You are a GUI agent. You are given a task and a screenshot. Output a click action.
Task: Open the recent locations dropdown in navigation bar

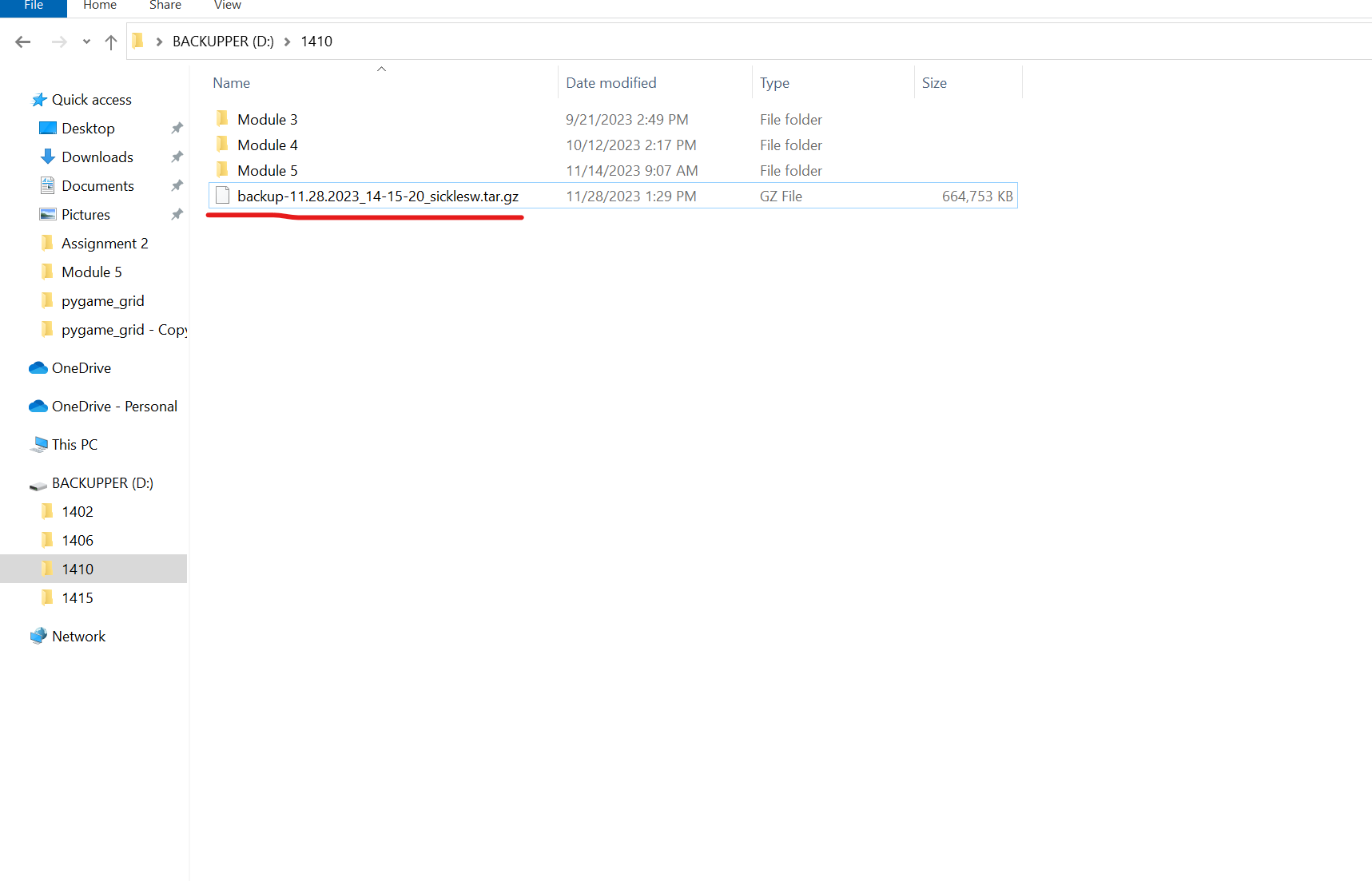[x=86, y=42]
